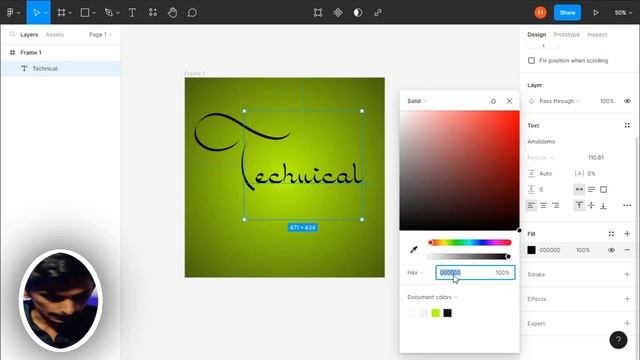Viewport: 640px width, 360px height.
Task: Click blend mode drop icon in picker
Action: 493,101
